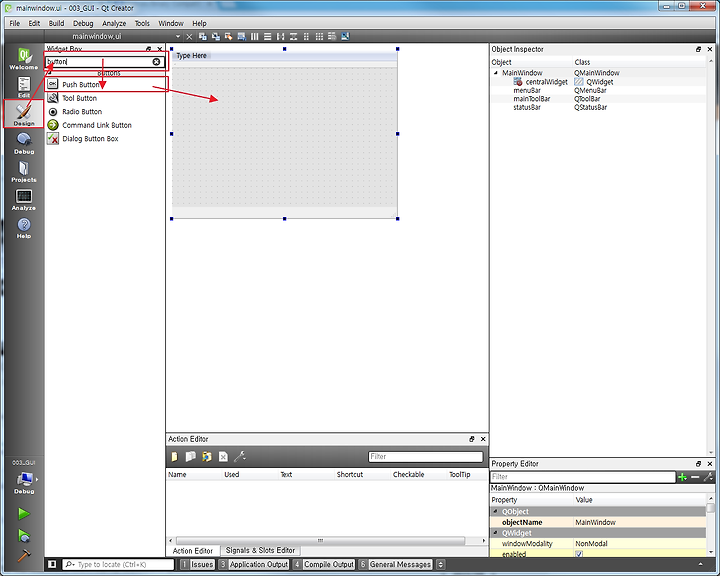
Task: Open the Window menu
Action: (171, 23)
